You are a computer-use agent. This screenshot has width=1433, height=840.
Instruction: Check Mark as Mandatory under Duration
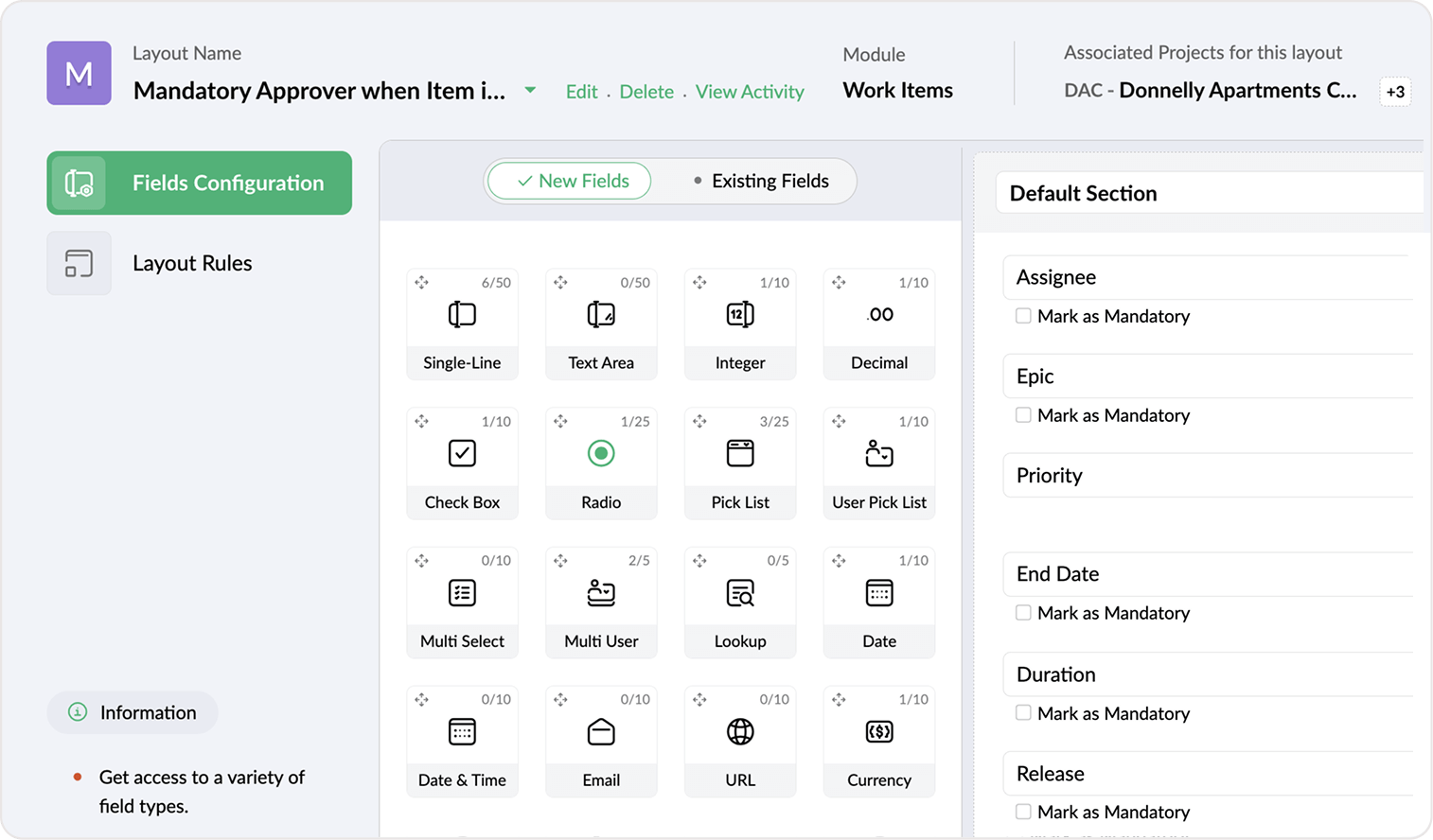click(x=1023, y=713)
